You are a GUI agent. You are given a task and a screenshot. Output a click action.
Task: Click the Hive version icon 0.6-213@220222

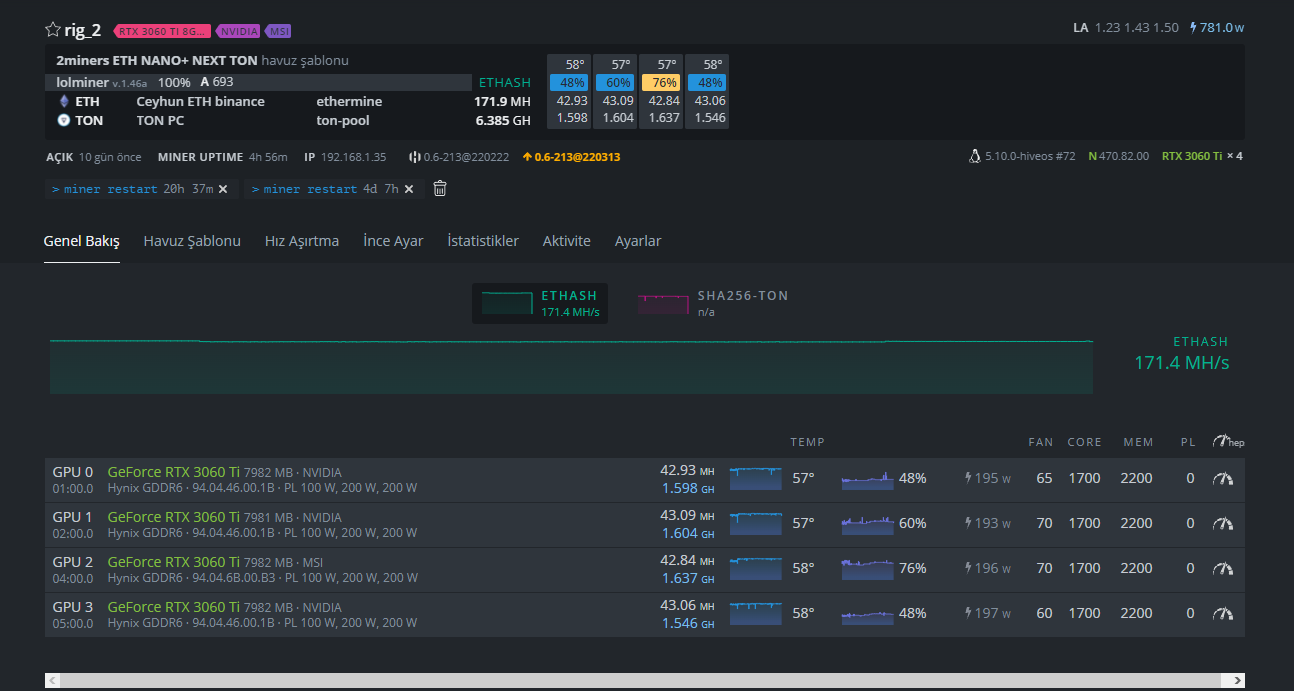click(x=415, y=157)
